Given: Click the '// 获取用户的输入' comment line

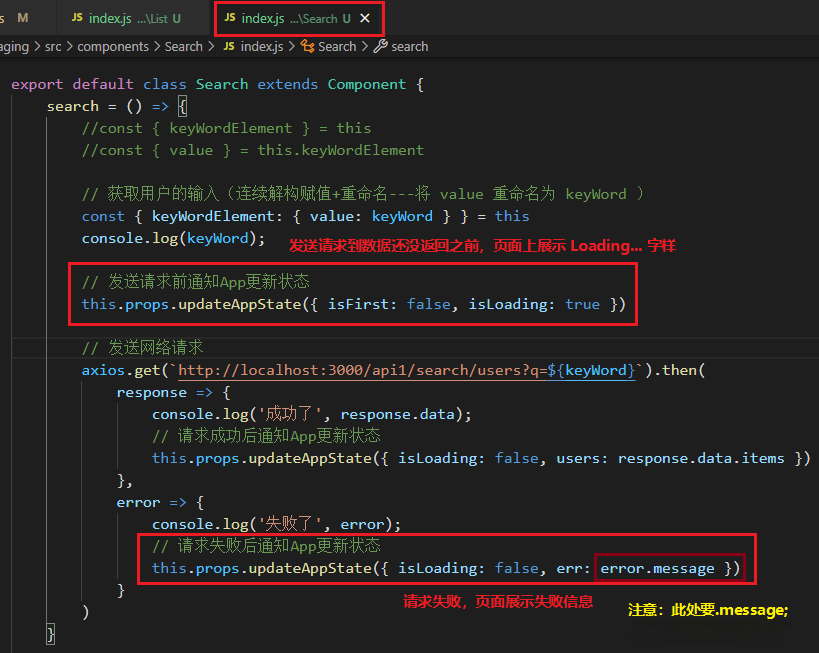Looking at the screenshot, I should click(362, 194).
